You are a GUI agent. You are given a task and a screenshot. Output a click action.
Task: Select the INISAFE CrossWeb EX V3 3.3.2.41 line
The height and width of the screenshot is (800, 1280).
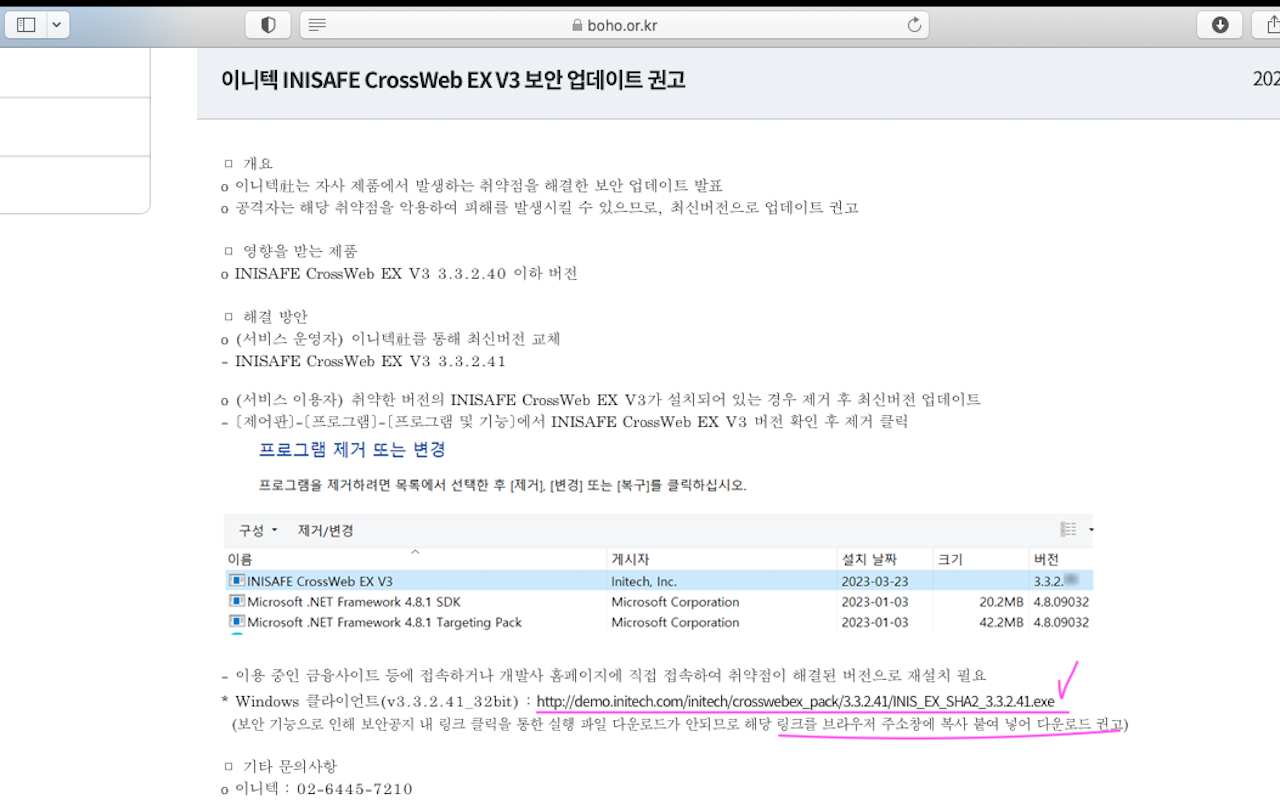point(364,361)
